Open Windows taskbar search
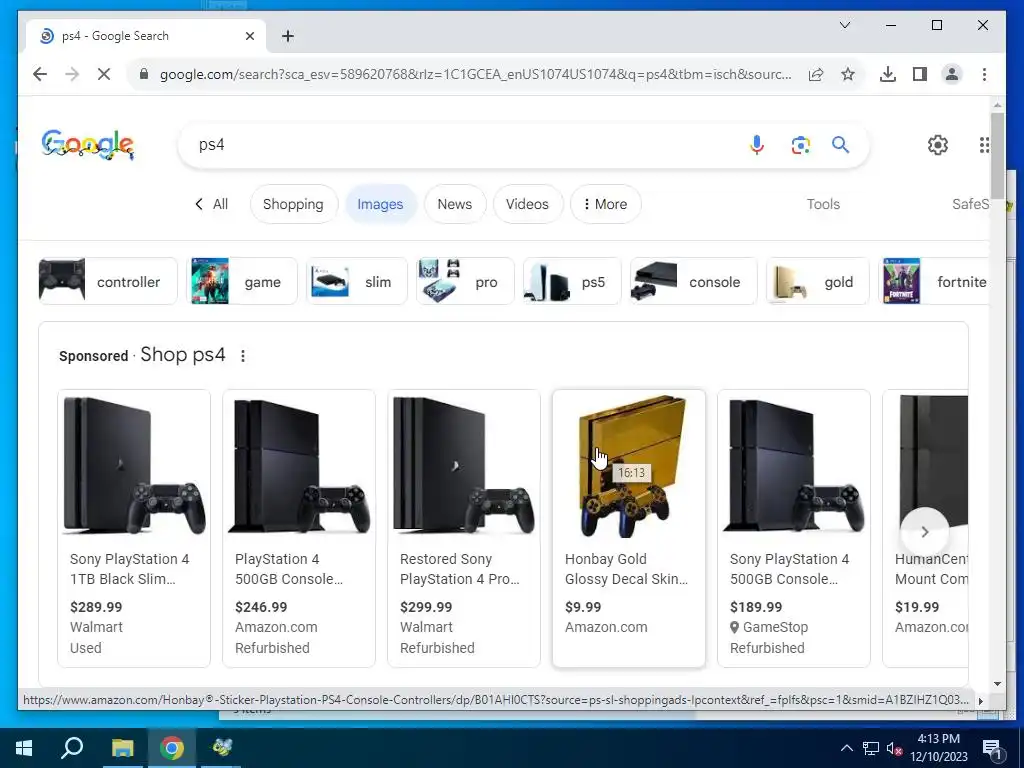1024x768 pixels. pos(72,748)
